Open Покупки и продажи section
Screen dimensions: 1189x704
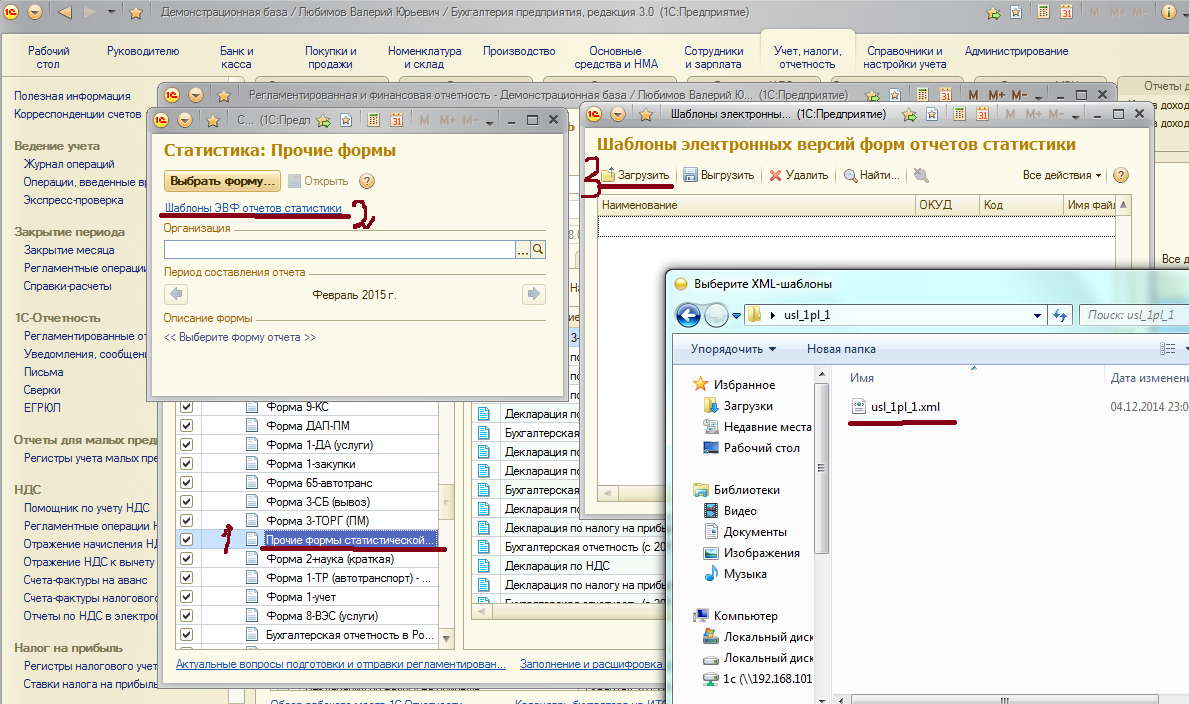point(331,58)
